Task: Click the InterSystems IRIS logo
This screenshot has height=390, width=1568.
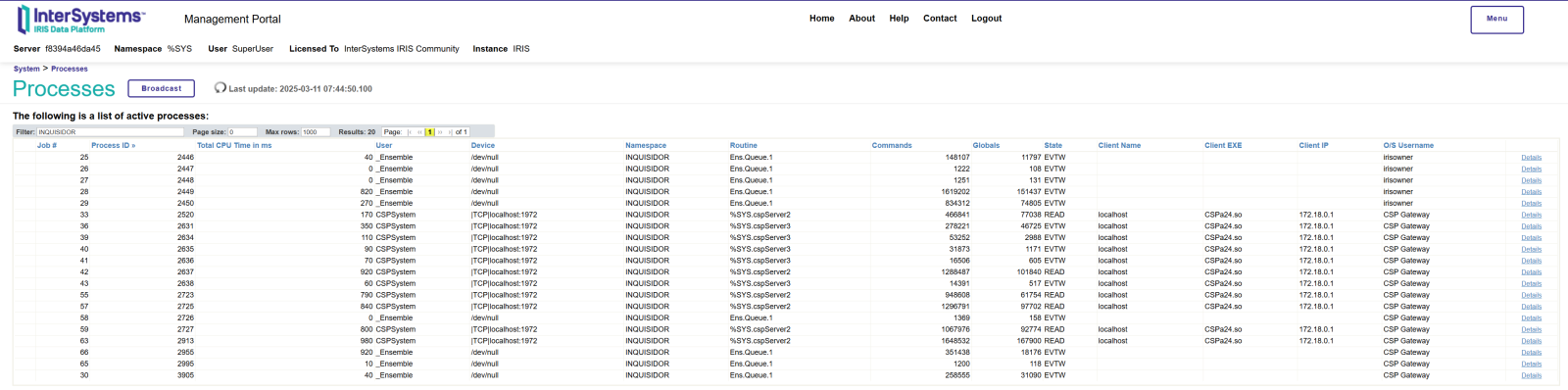Action: click(81, 19)
